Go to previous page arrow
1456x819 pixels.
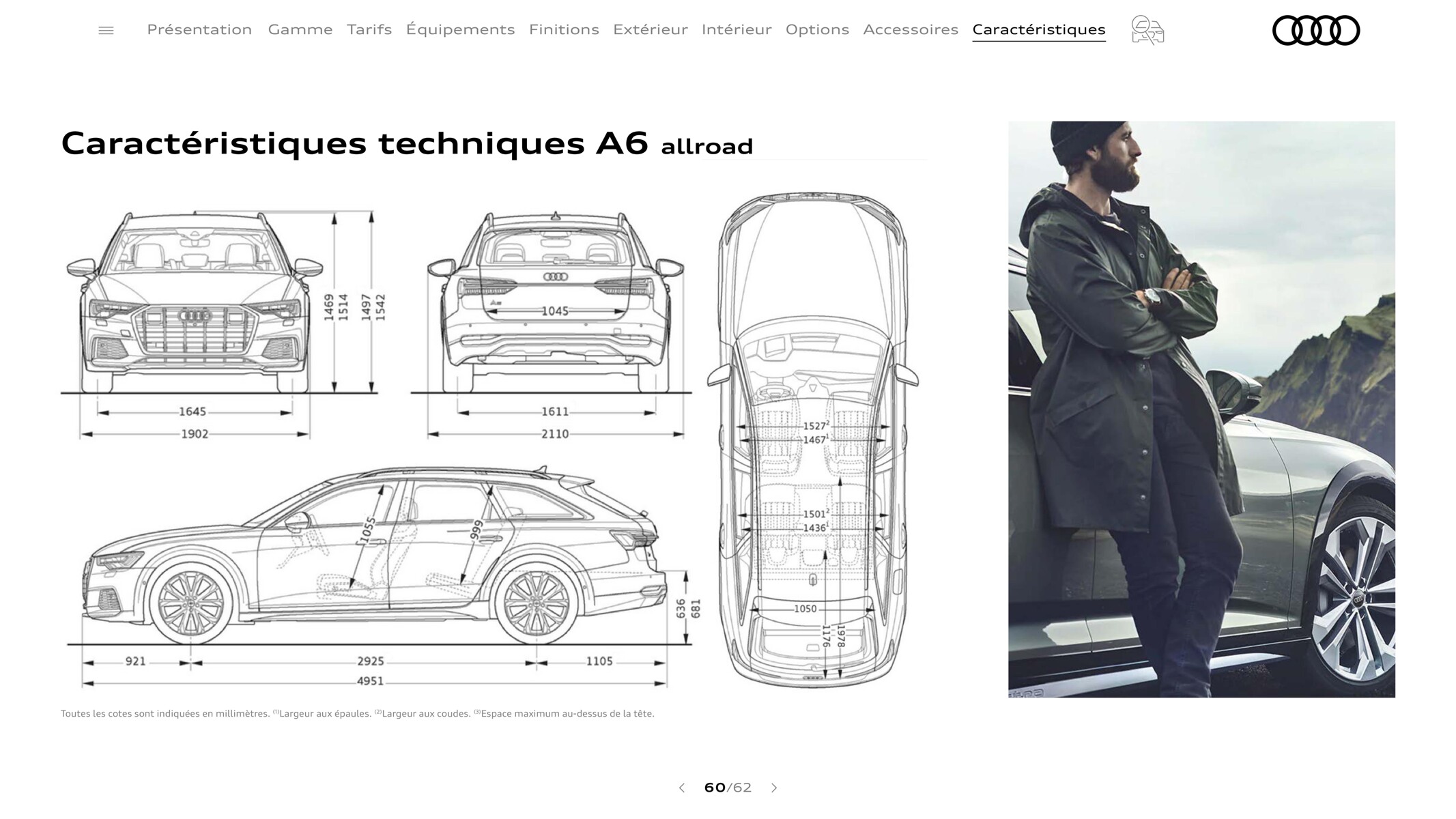pyautogui.click(x=681, y=788)
